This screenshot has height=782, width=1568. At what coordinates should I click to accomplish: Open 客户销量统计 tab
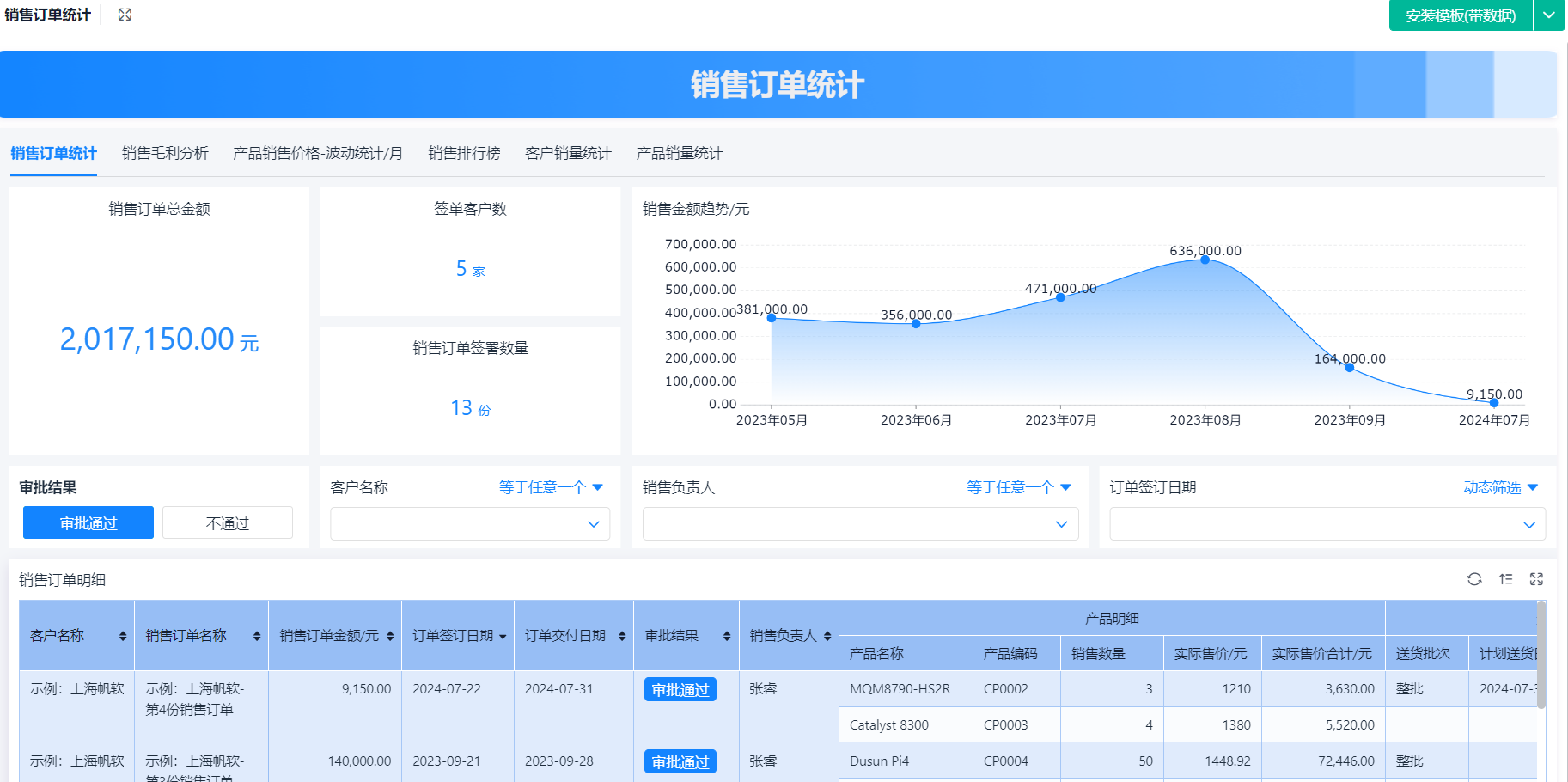568,153
